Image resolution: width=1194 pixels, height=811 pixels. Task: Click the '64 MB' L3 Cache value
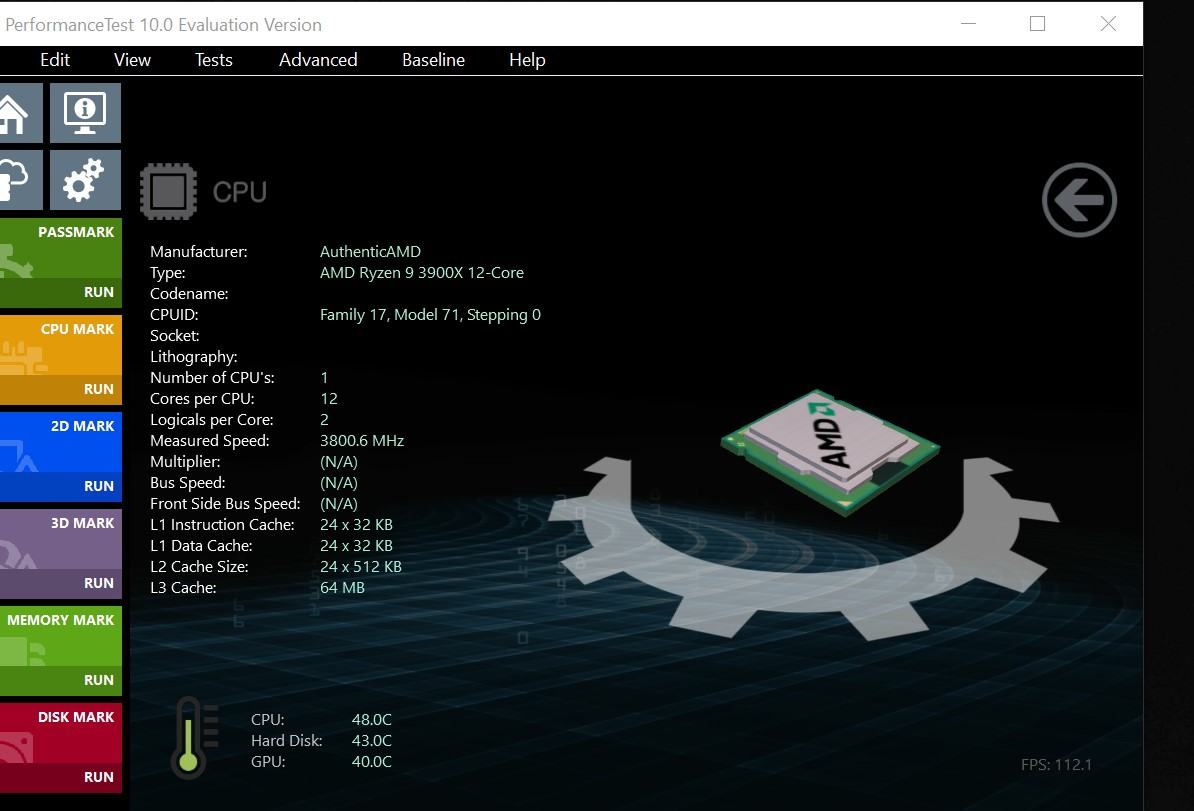click(x=342, y=588)
